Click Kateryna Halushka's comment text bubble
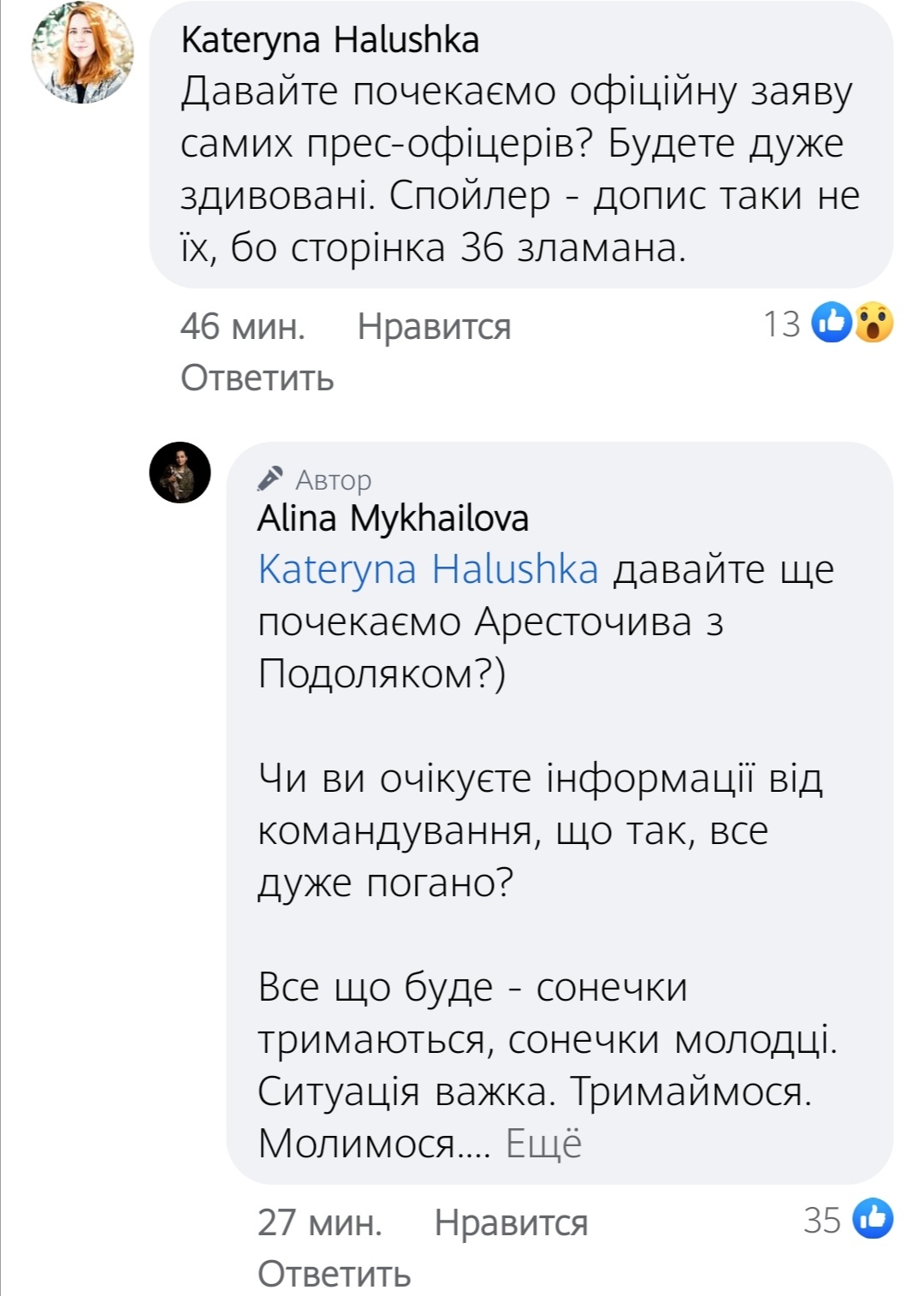924x1296 pixels. coord(520,171)
